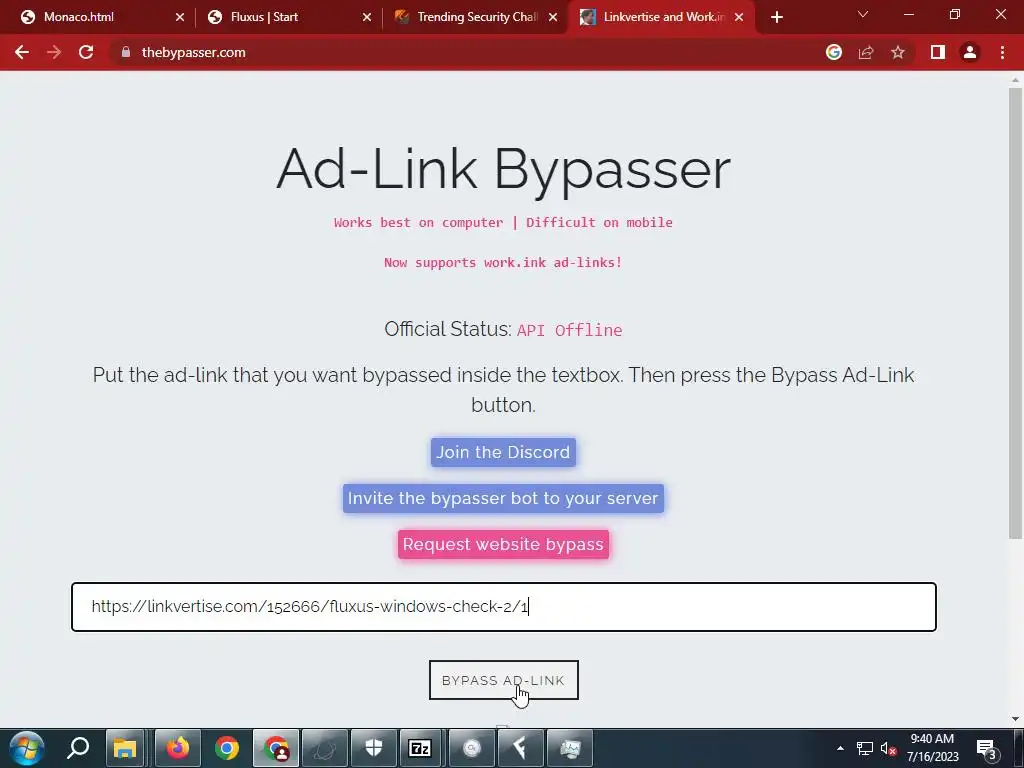Switch to Chrome profile window in taskbar
Image resolution: width=1024 pixels, height=768 pixels.
point(276,748)
